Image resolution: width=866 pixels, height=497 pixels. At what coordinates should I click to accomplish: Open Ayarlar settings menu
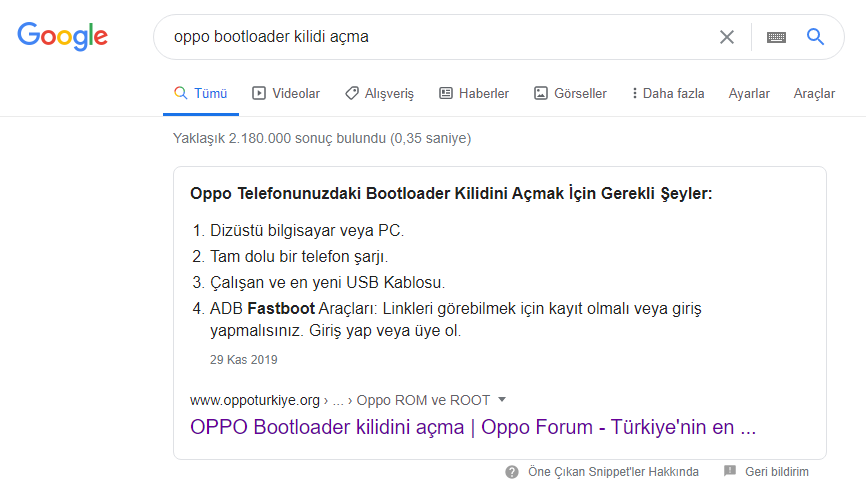749,93
